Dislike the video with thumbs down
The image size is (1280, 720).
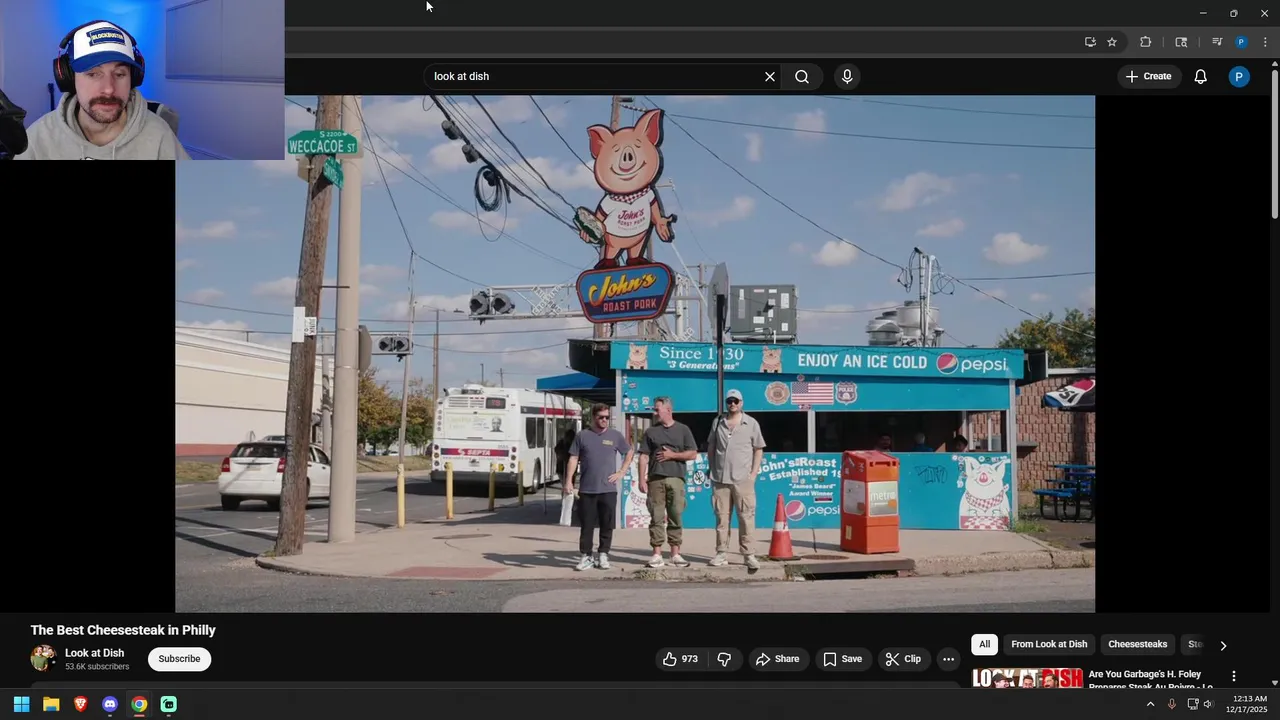[724, 659]
